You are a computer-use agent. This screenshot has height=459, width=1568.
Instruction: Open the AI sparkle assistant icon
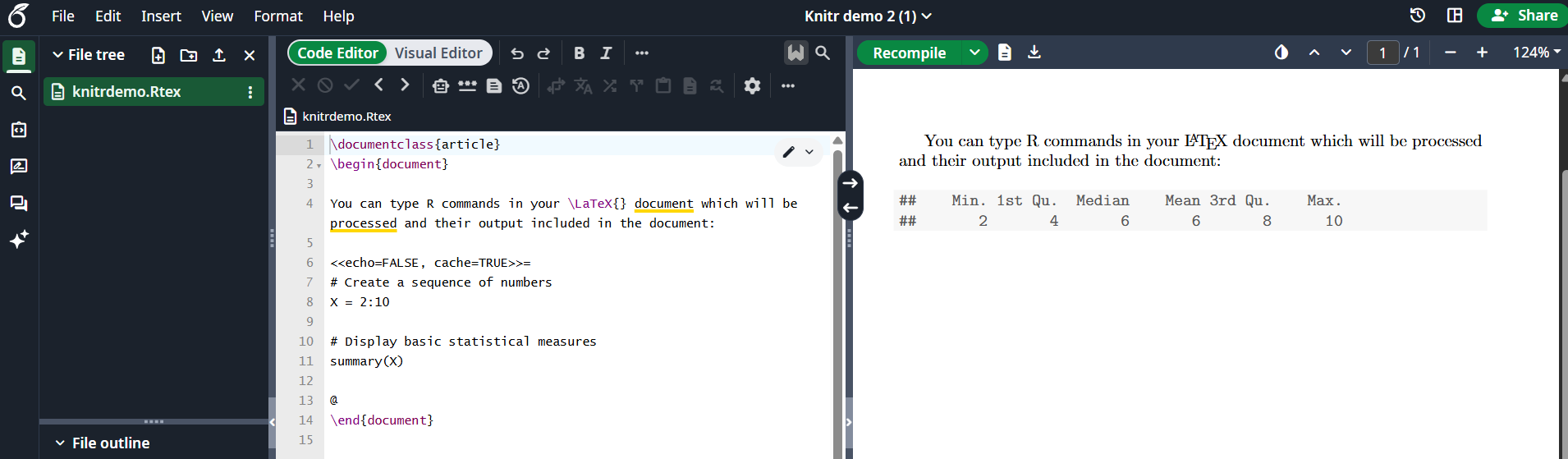pyautogui.click(x=19, y=239)
